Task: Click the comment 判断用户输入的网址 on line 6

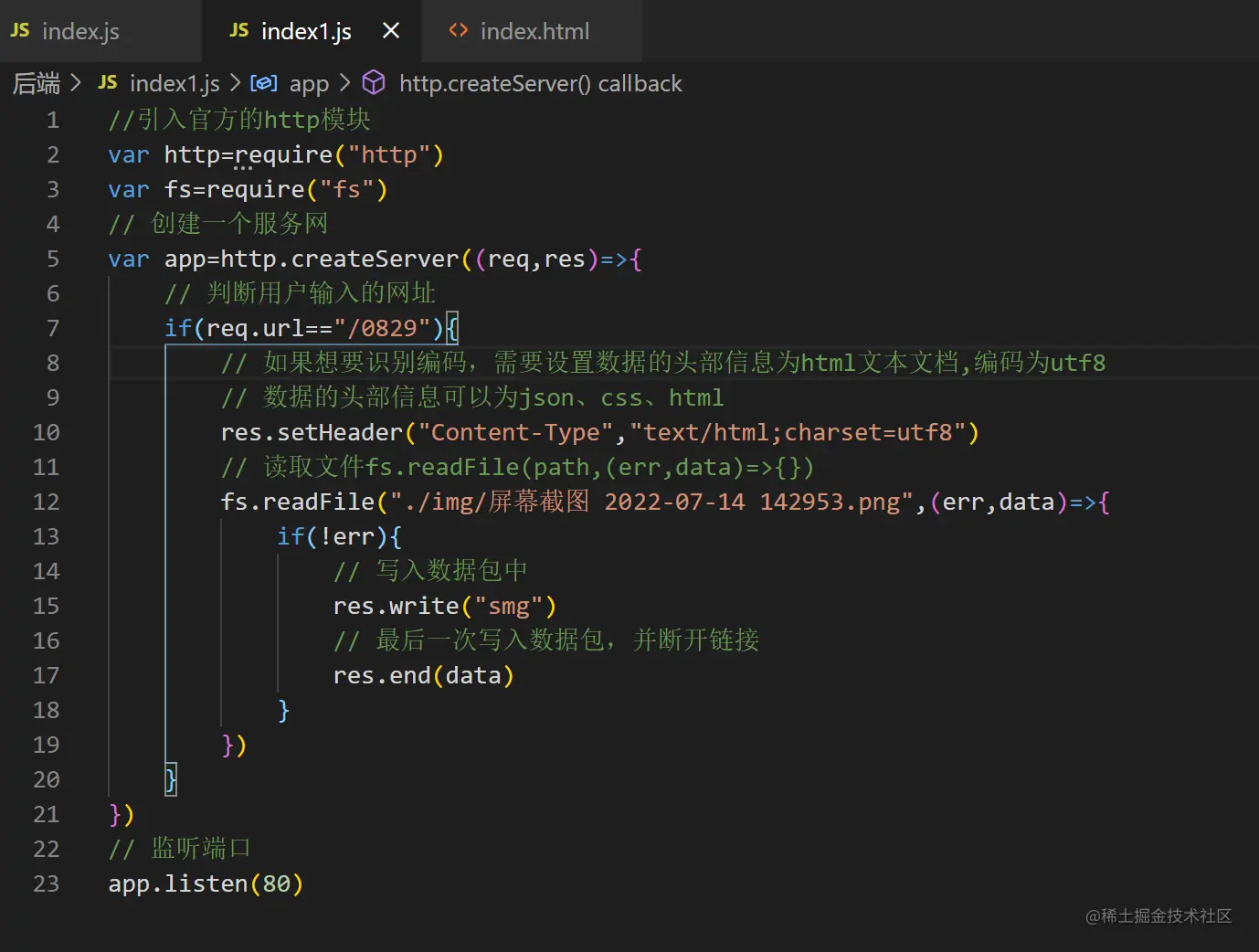Action: (301, 293)
